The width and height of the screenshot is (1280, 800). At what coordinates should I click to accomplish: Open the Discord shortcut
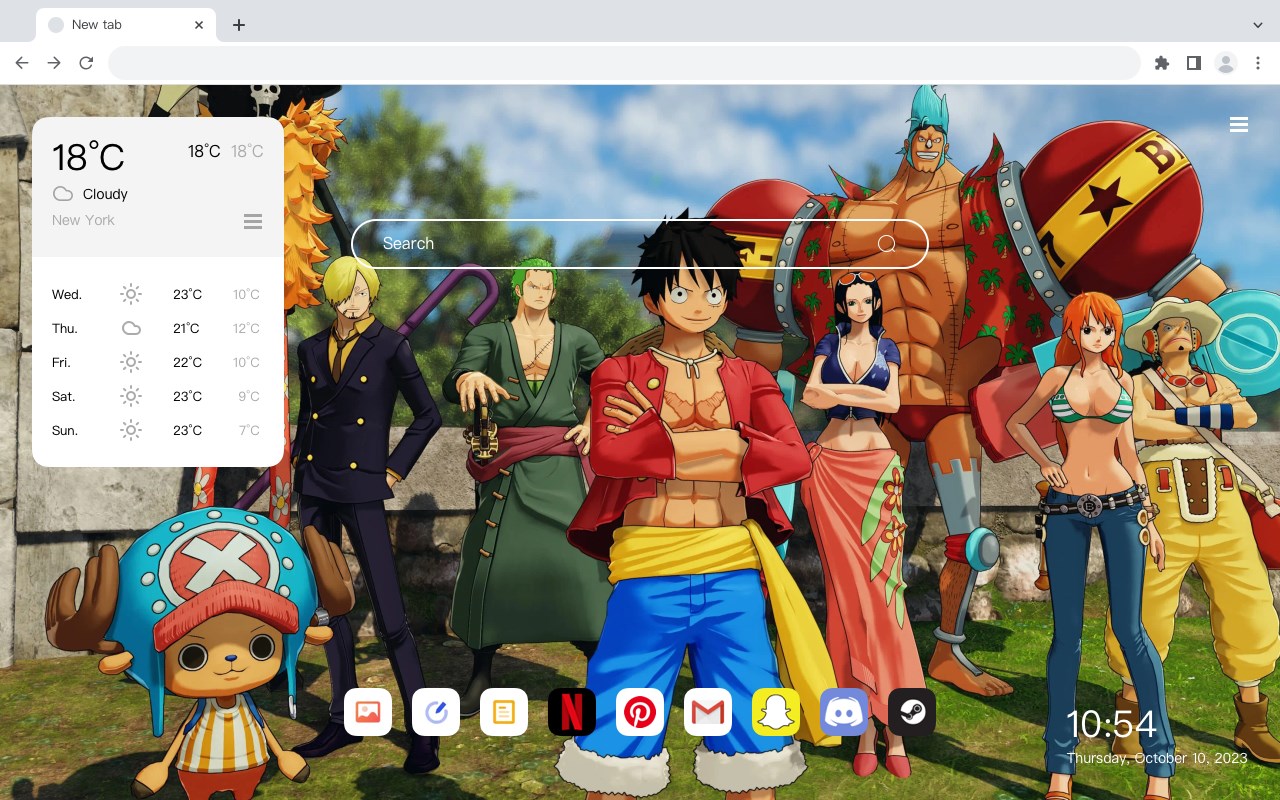pos(844,712)
